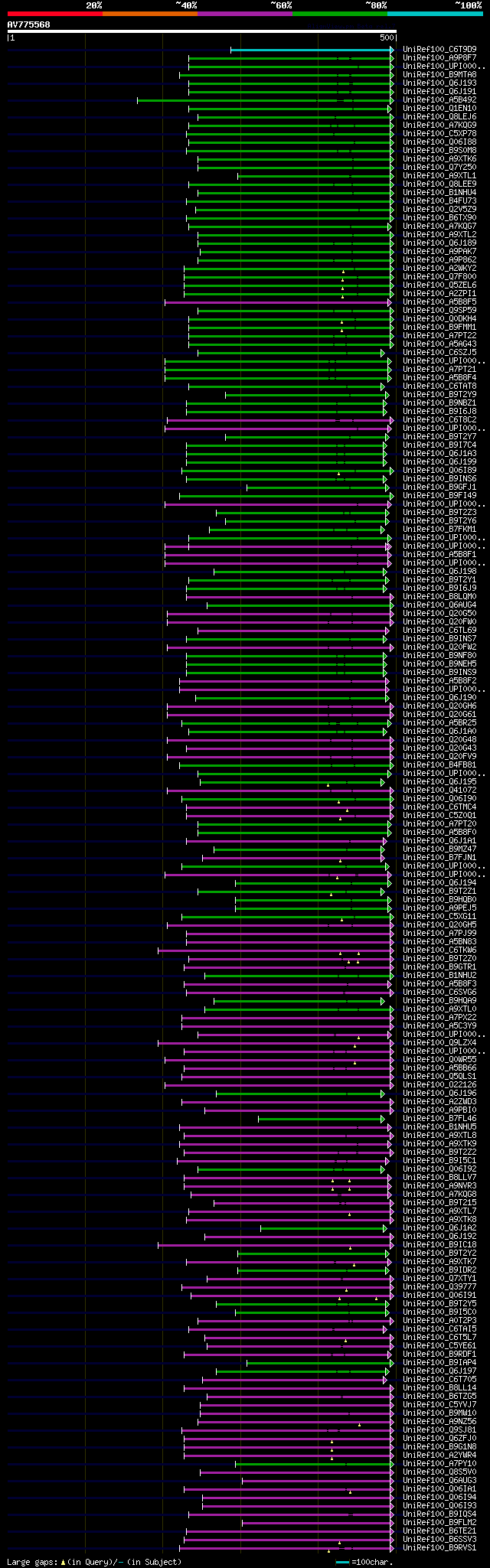The width and height of the screenshot is (490, 1568).
Task: Click the white query sequence ruler bar
Action: pyautogui.click(x=201, y=31)
